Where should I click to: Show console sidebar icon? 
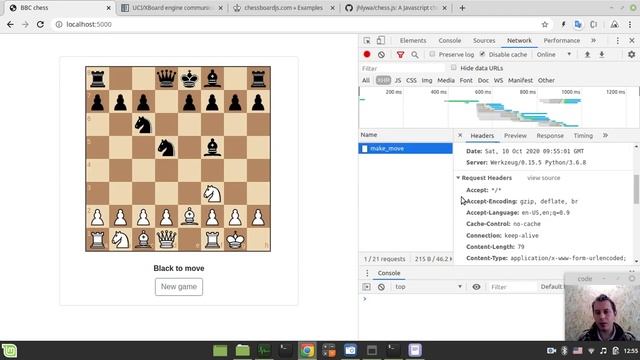[367, 287]
